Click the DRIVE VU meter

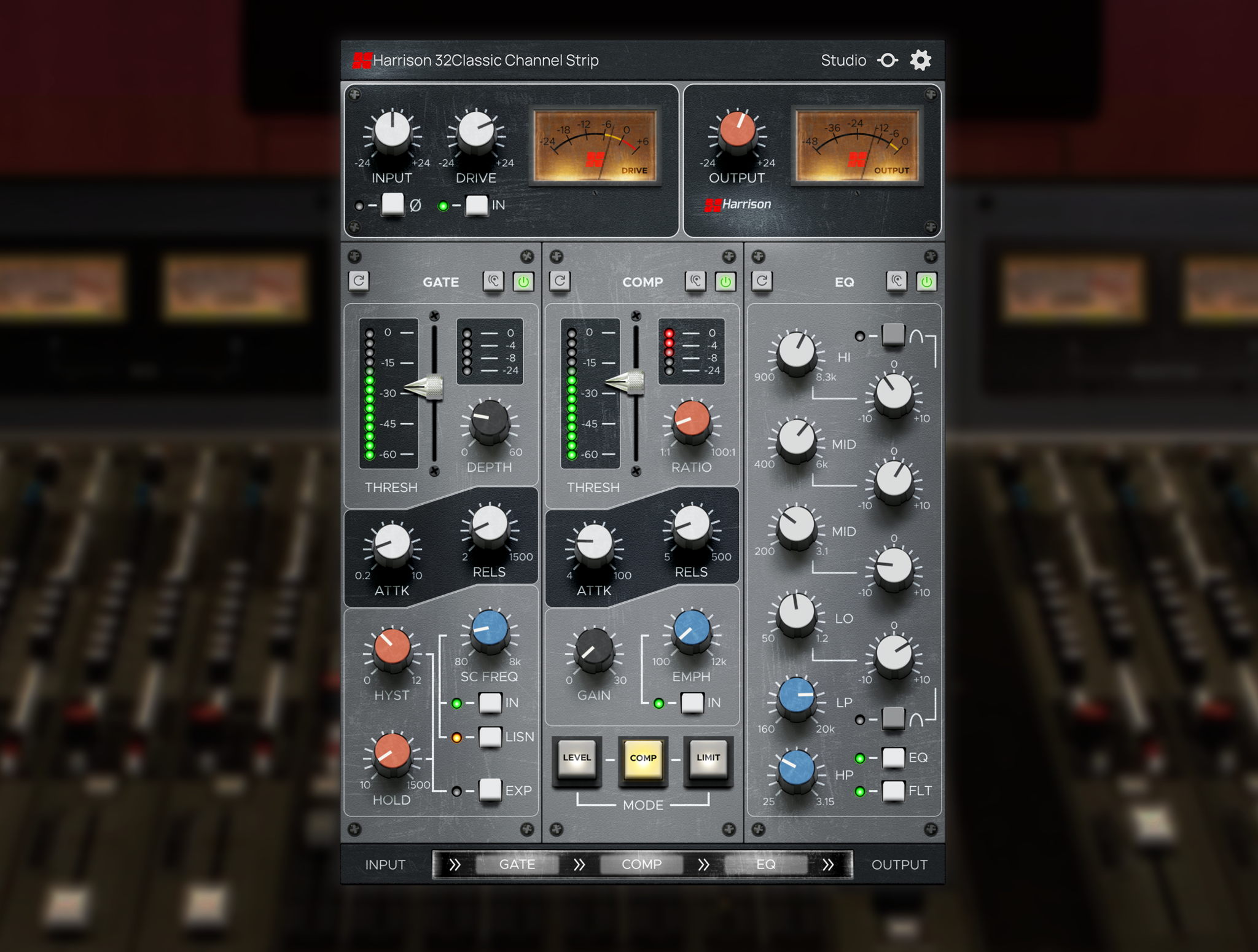[595, 145]
